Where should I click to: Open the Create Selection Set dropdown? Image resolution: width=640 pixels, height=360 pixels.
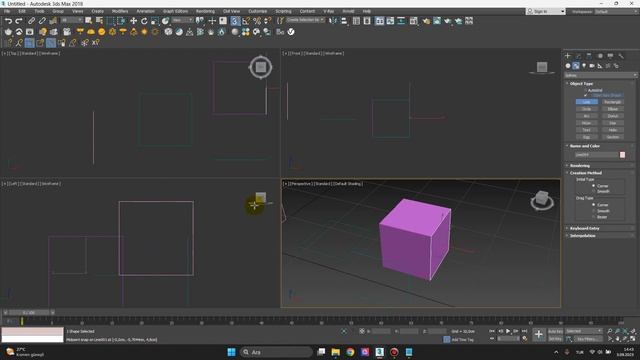305,20
